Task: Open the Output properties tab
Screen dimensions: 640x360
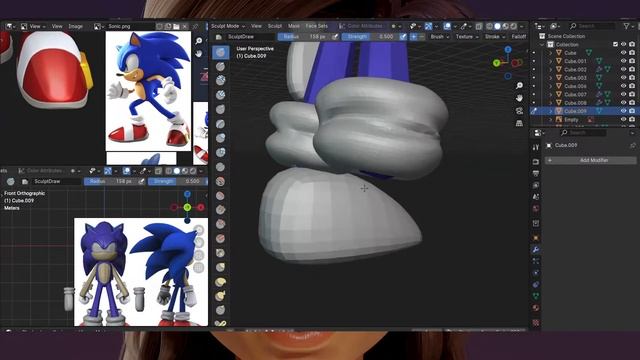Action: pos(536,173)
